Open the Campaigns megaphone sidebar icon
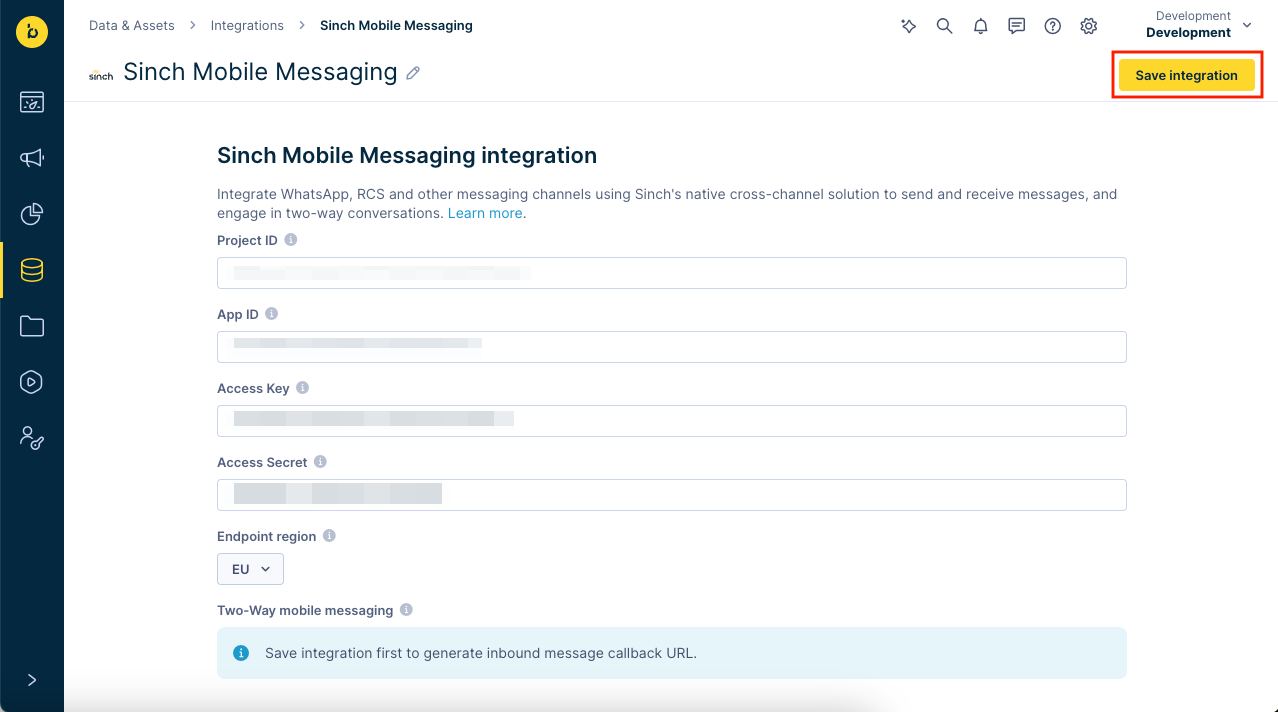This screenshot has width=1278, height=712. [32, 158]
